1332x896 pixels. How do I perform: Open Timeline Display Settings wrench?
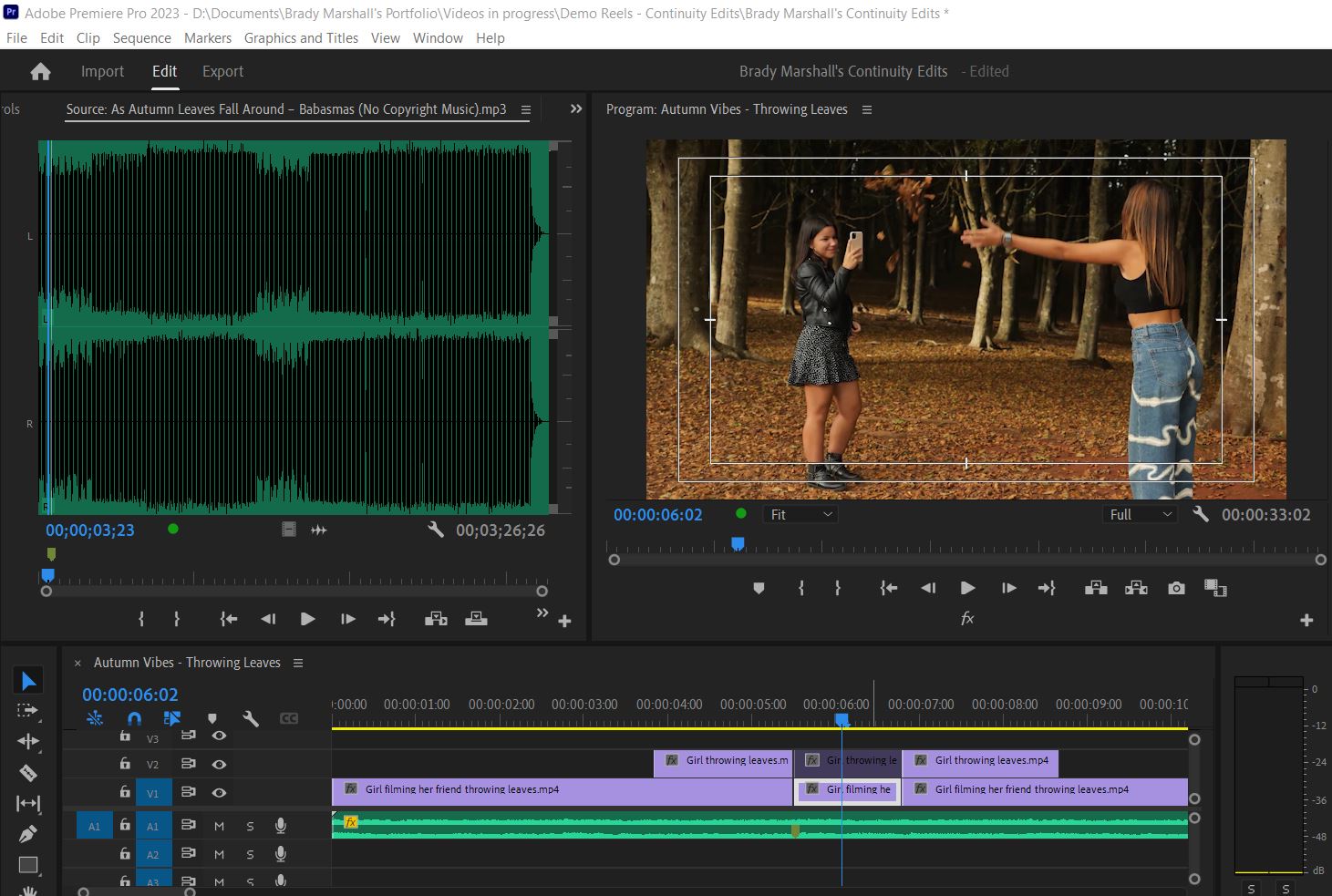click(251, 718)
